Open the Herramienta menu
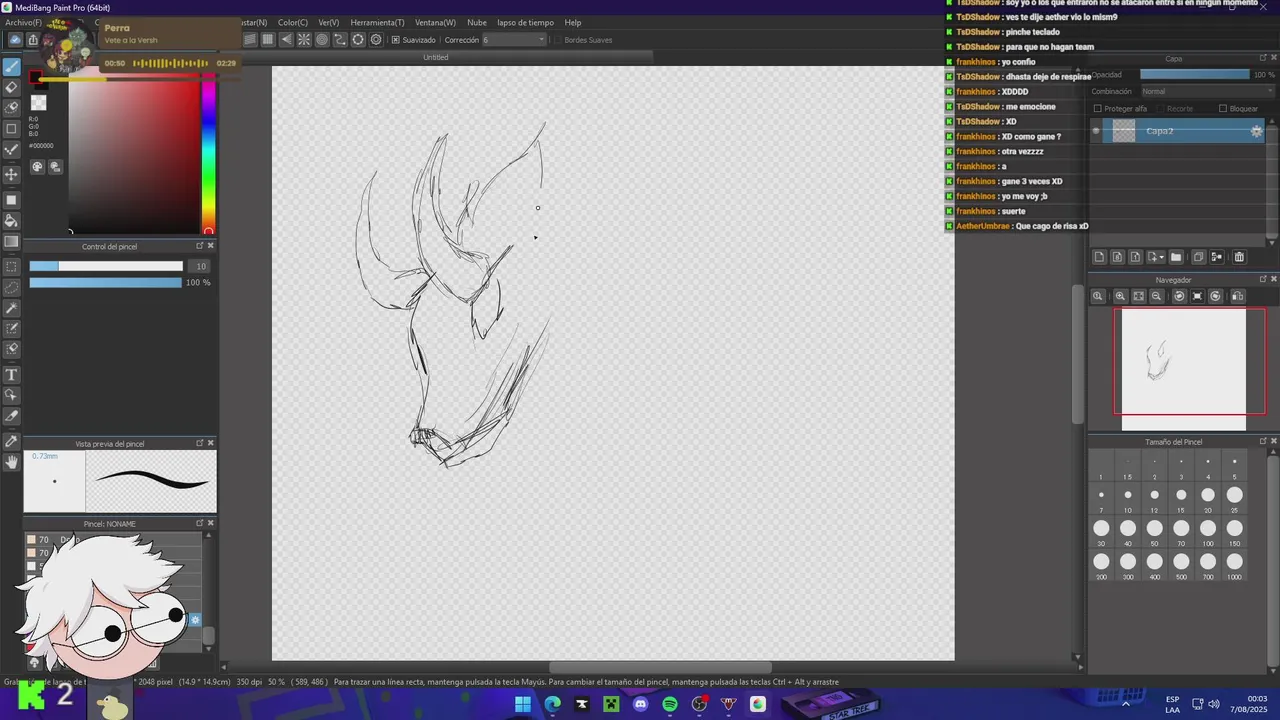The width and height of the screenshot is (1280, 720). (377, 22)
